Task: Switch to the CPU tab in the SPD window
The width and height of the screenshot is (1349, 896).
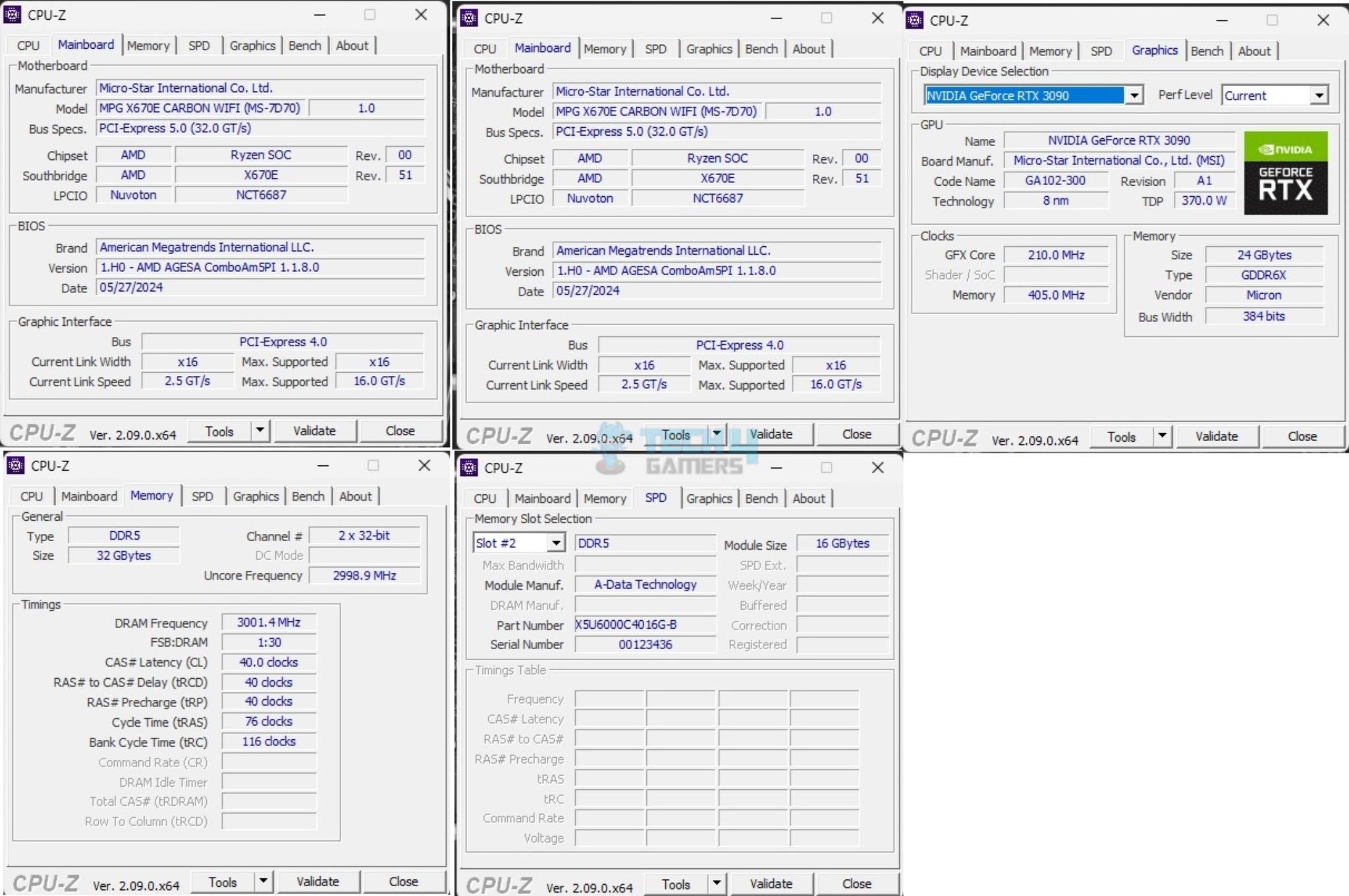Action: click(x=484, y=499)
